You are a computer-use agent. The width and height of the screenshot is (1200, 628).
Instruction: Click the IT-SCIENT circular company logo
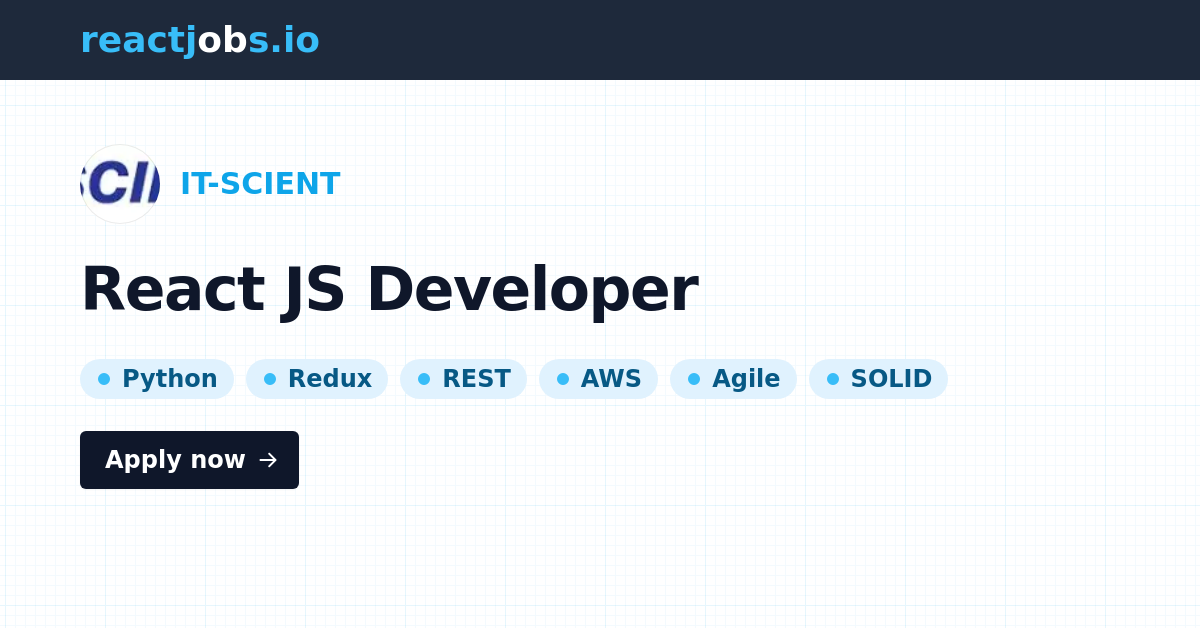coord(119,183)
